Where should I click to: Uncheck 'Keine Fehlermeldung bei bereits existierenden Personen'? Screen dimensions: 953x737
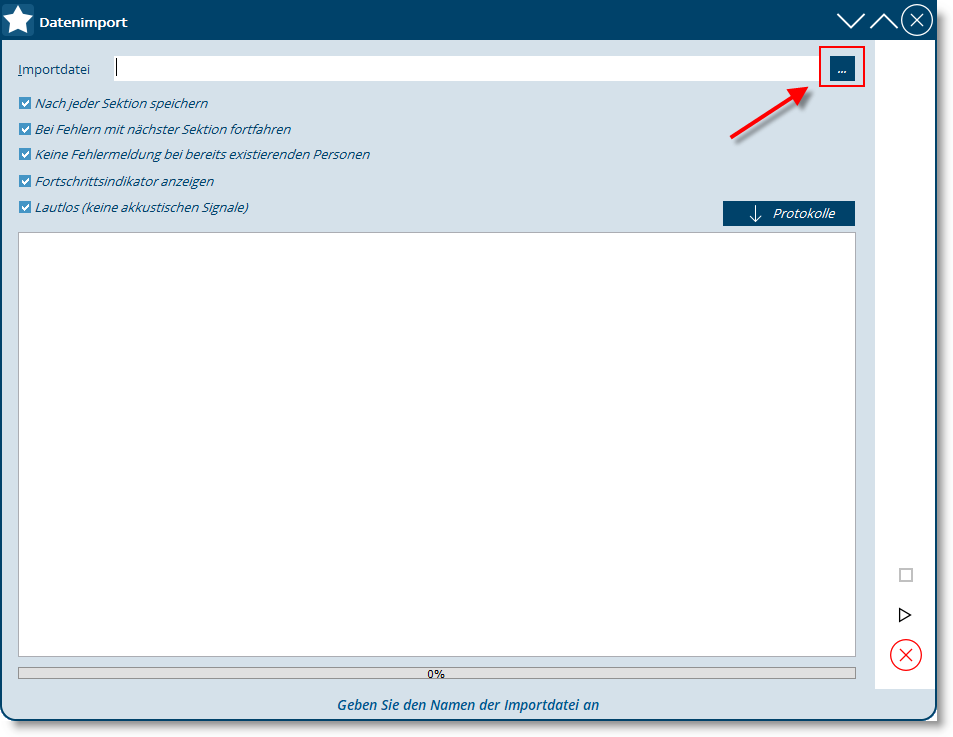[26, 155]
